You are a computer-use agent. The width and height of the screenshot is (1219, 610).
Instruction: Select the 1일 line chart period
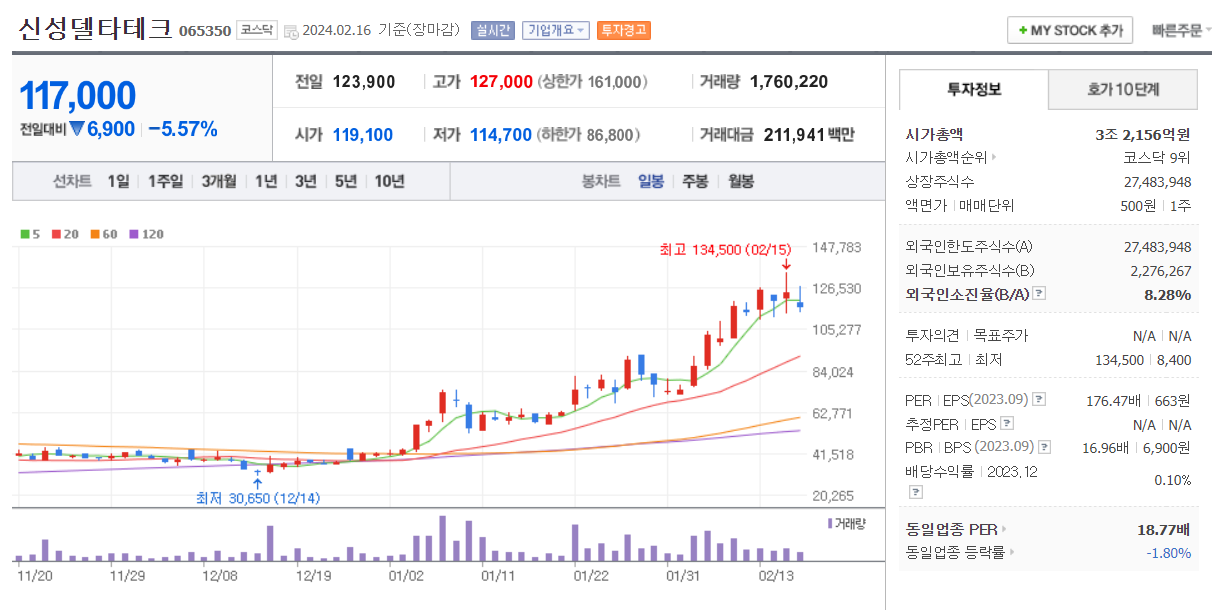pyautogui.click(x=118, y=181)
